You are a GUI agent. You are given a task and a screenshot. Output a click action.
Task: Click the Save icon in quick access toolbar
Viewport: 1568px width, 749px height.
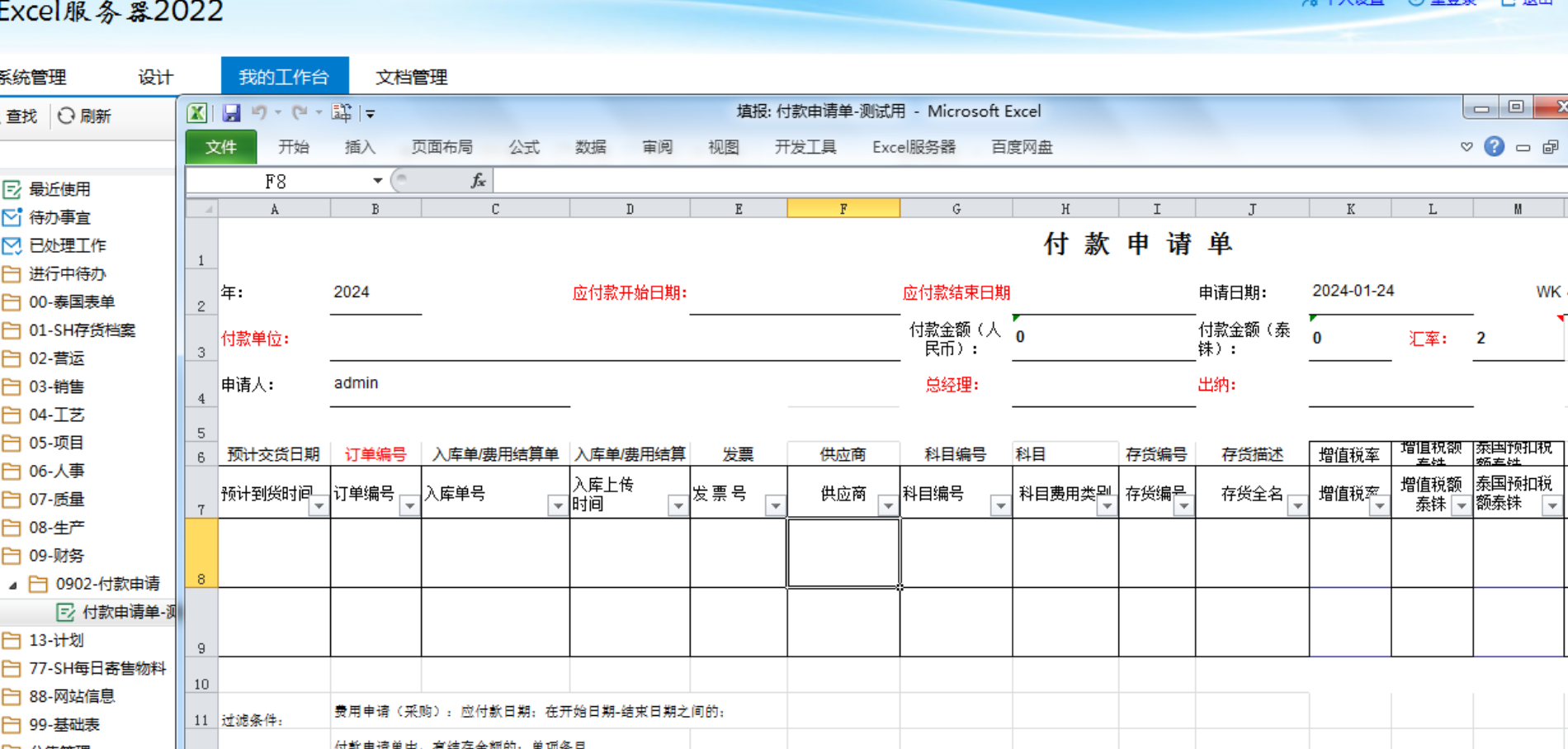pyautogui.click(x=231, y=113)
